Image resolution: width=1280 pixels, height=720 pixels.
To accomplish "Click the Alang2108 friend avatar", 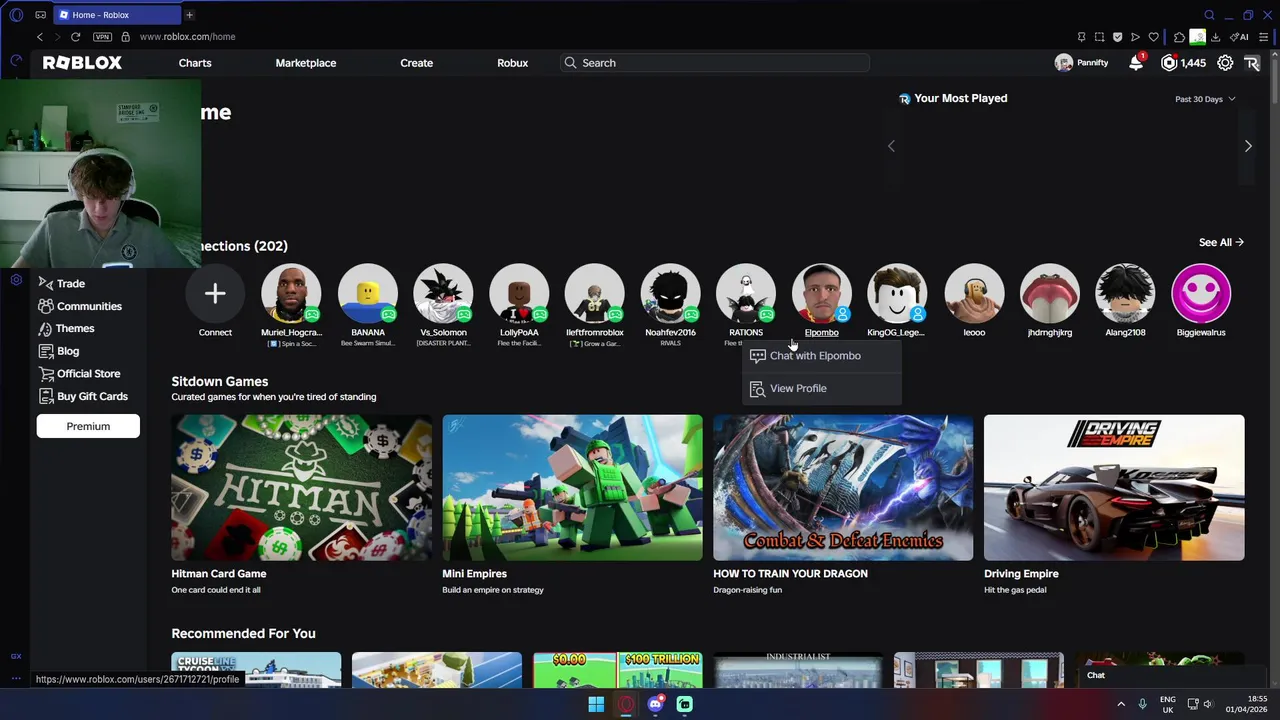I will (x=1125, y=294).
